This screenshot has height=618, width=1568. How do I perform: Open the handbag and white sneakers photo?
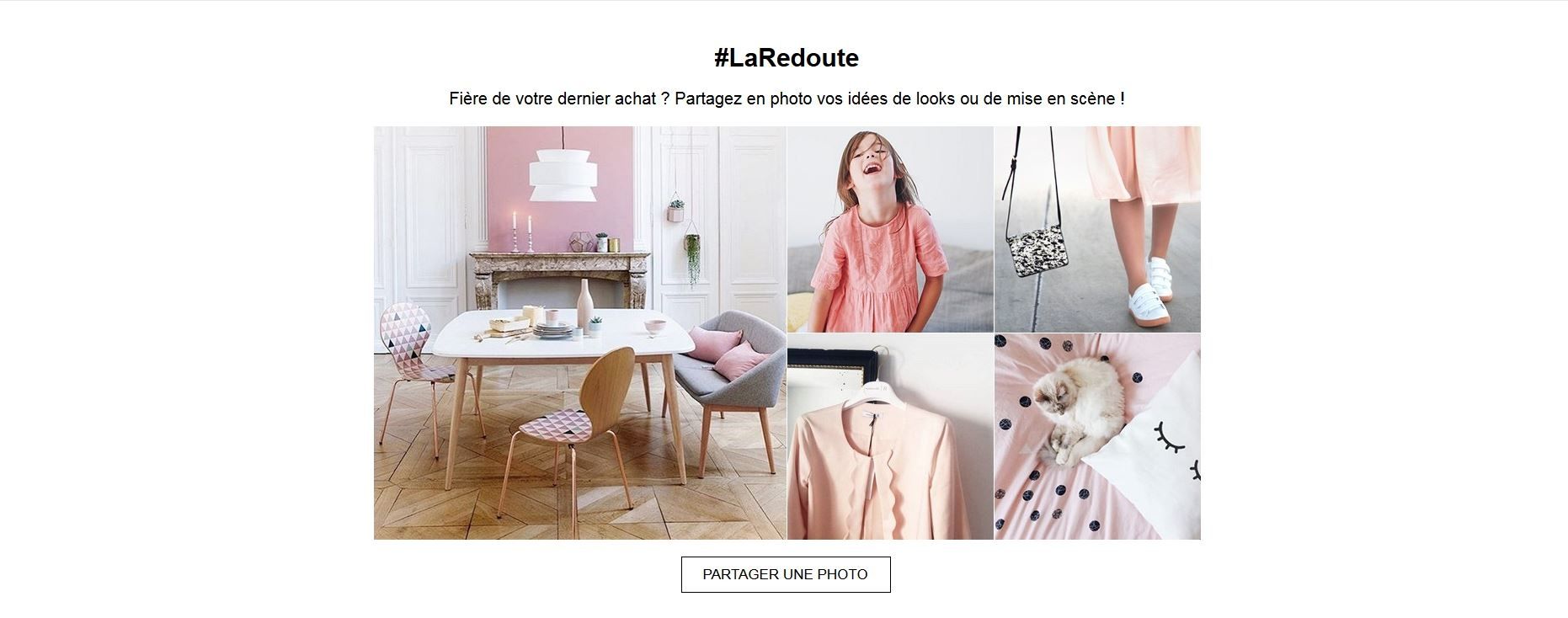pos(1097,229)
